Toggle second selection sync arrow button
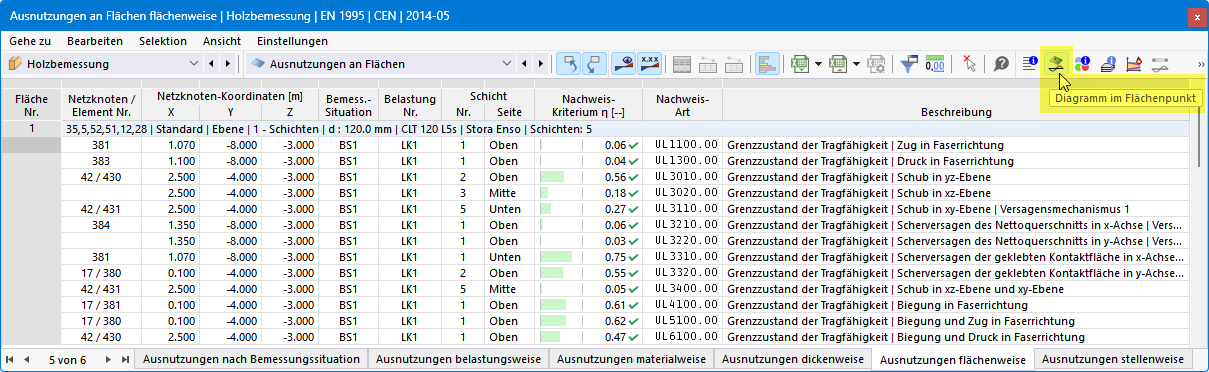Image resolution: width=1209 pixels, height=372 pixels. pyautogui.click(x=594, y=63)
